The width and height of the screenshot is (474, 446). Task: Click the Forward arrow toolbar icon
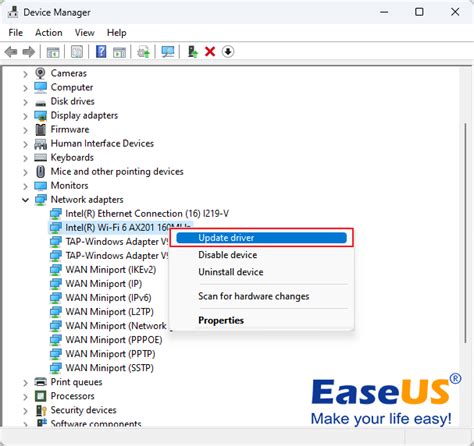click(x=29, y=52)
